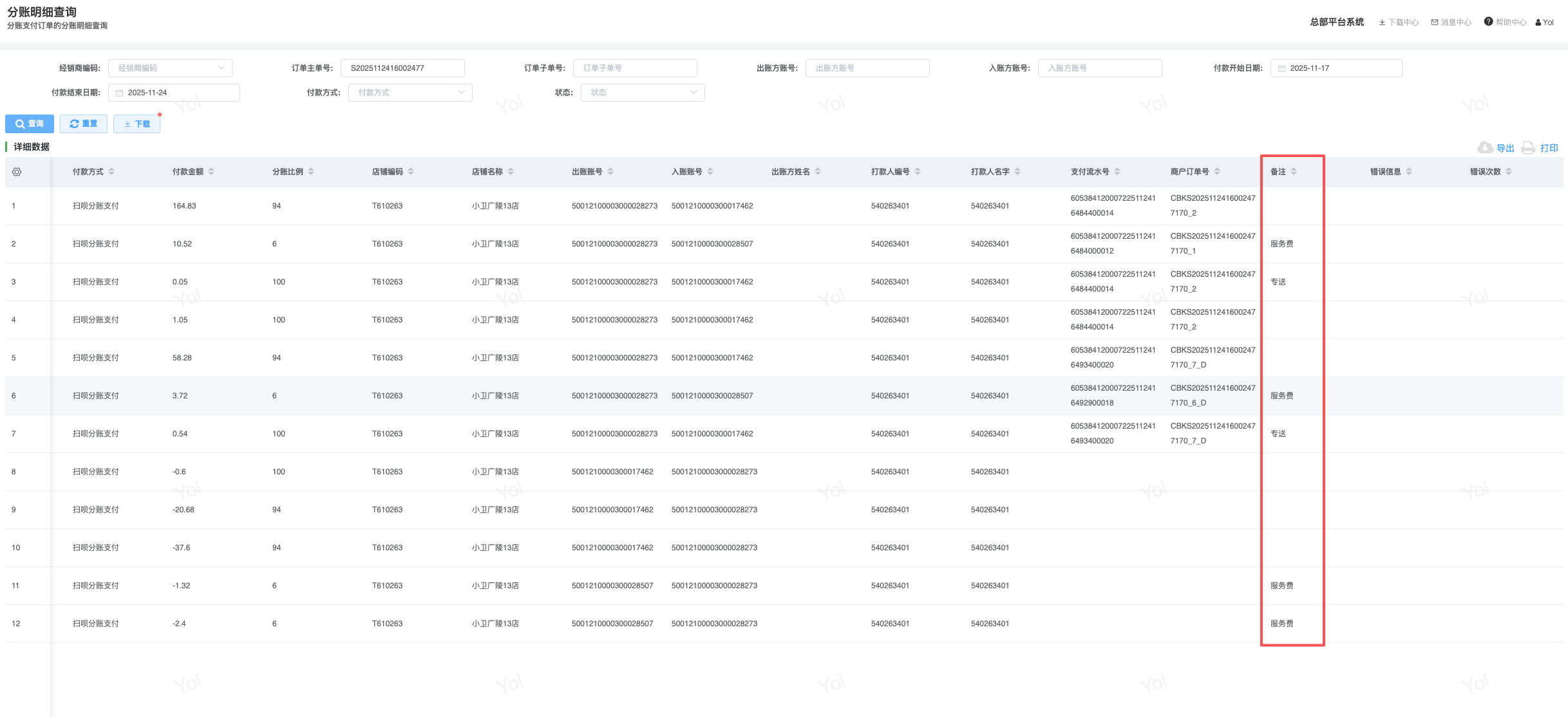The width and height of the screenshot is (1568, 717).
Task: Click the 重置 reset button
Action: [84, 124]
